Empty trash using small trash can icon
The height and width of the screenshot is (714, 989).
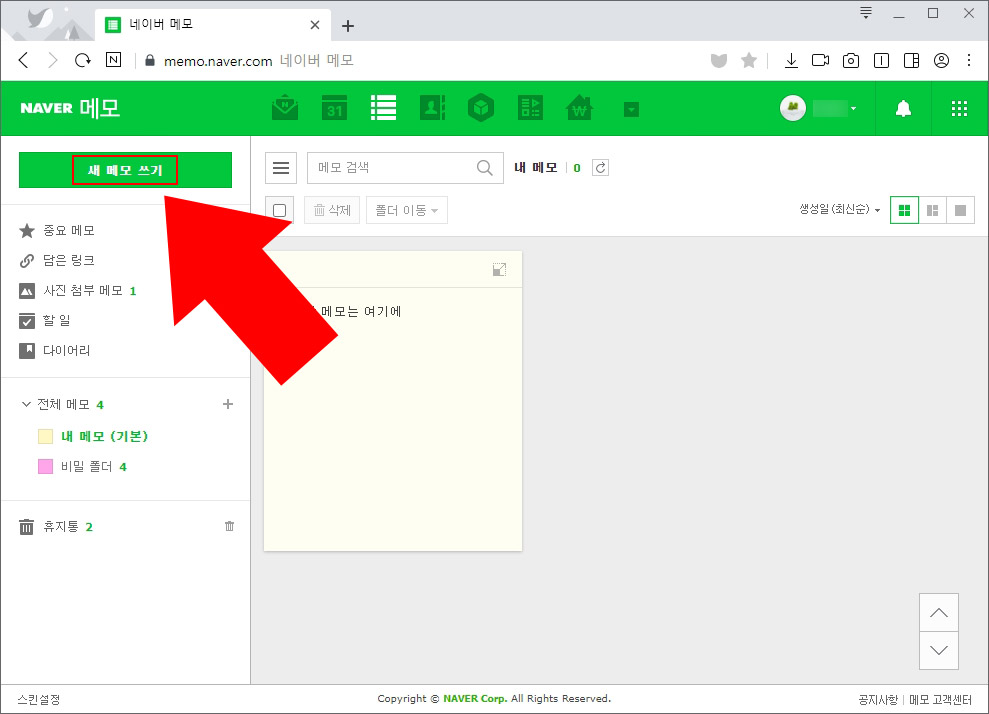pyautogui.click(x=230, y=526)
